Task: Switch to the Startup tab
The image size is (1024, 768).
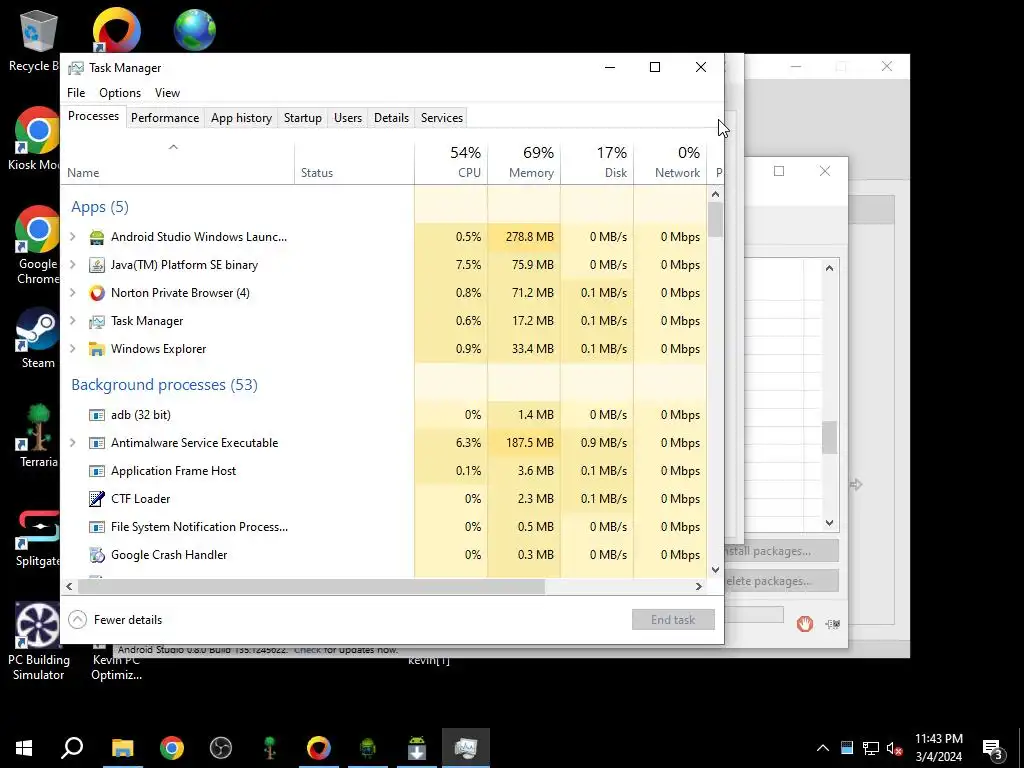Action: (x=302, y=118)
